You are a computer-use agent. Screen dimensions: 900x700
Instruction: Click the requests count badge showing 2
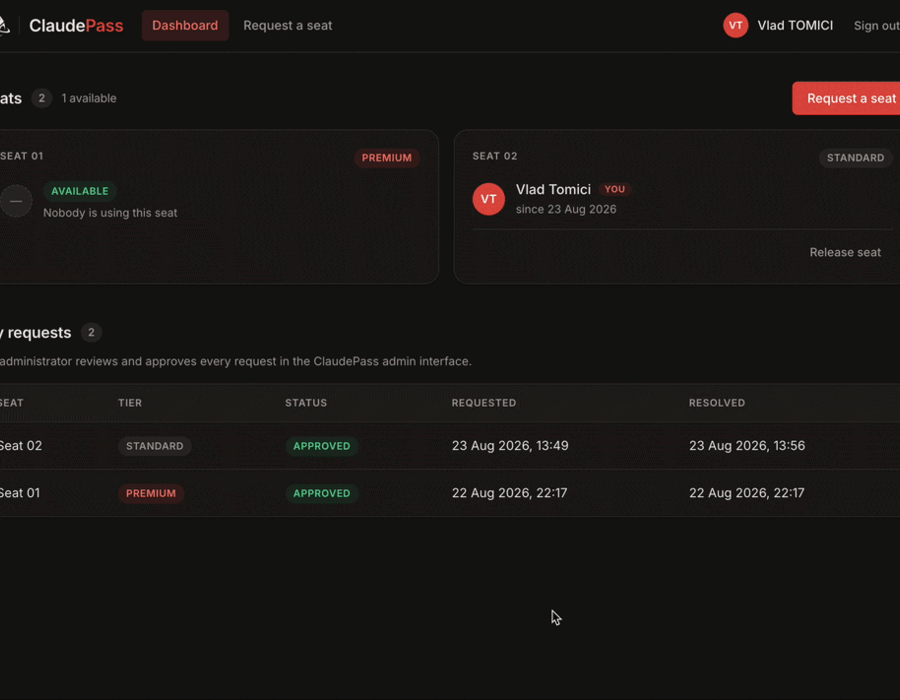[x=91, y=332]
